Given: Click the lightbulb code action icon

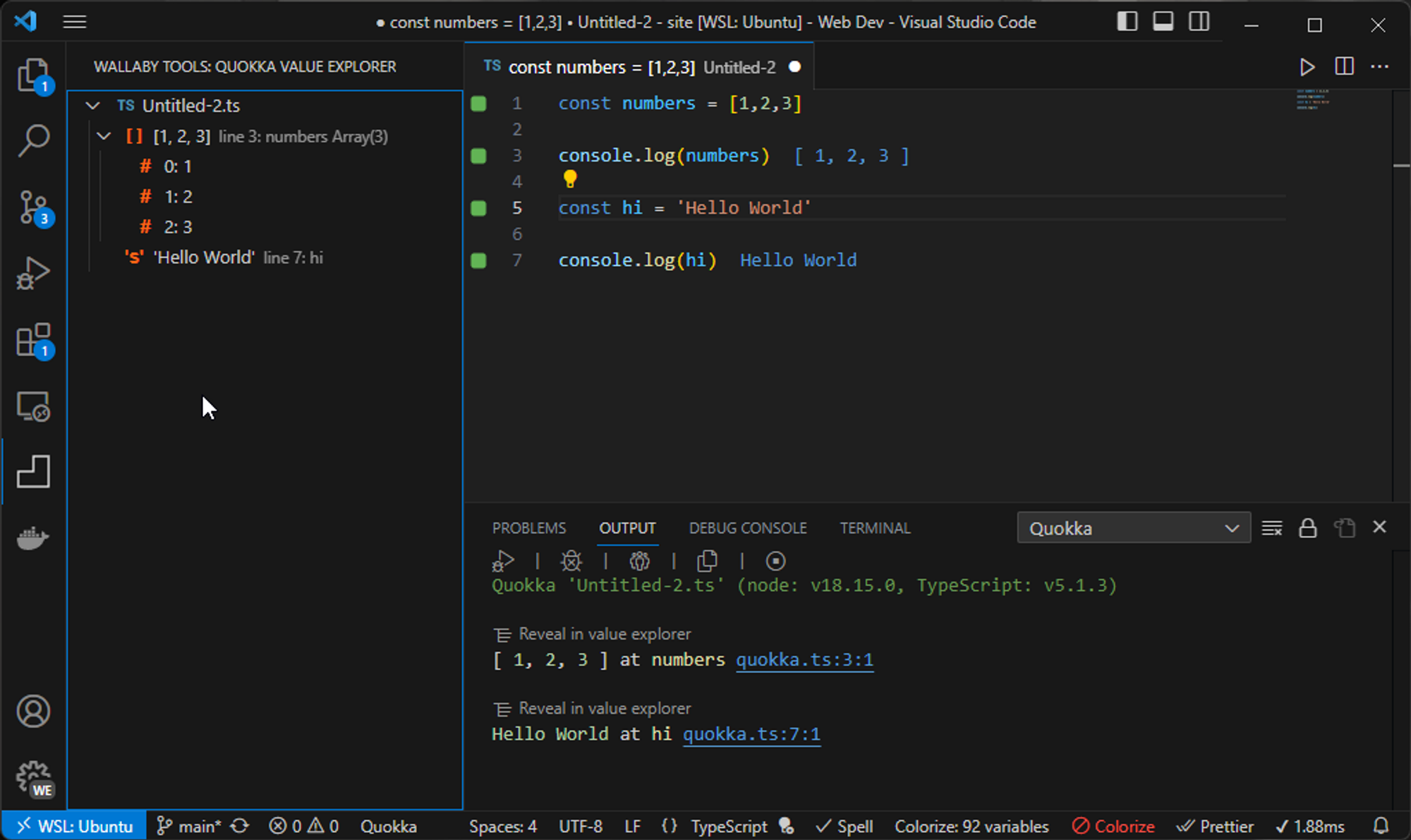Looking at the screenshot, I should (x=569, y=179).
